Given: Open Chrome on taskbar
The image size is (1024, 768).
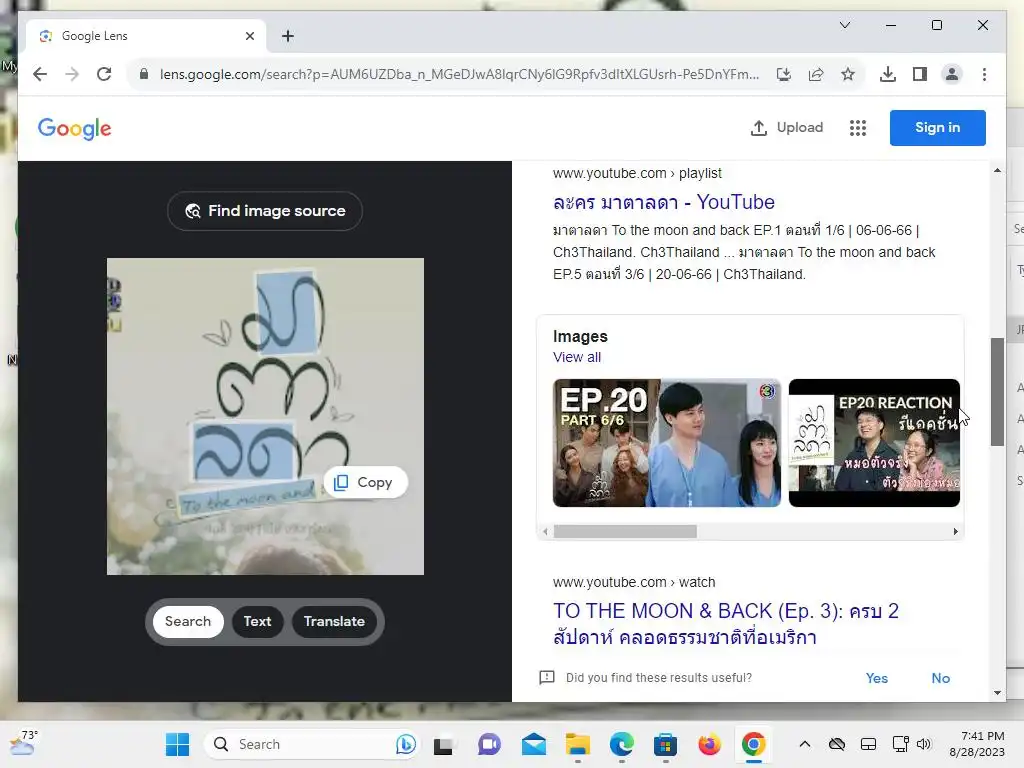Looking at the screenshot, I should point(753,744).
